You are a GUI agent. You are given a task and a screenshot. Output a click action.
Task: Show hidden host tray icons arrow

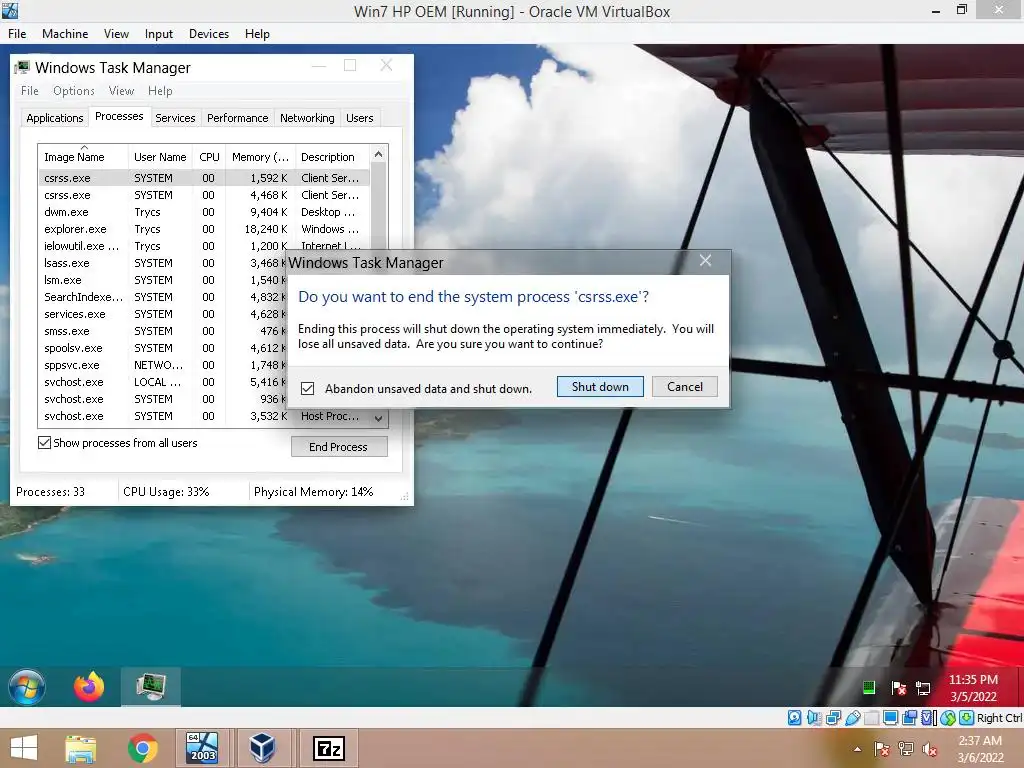point(857,749)
